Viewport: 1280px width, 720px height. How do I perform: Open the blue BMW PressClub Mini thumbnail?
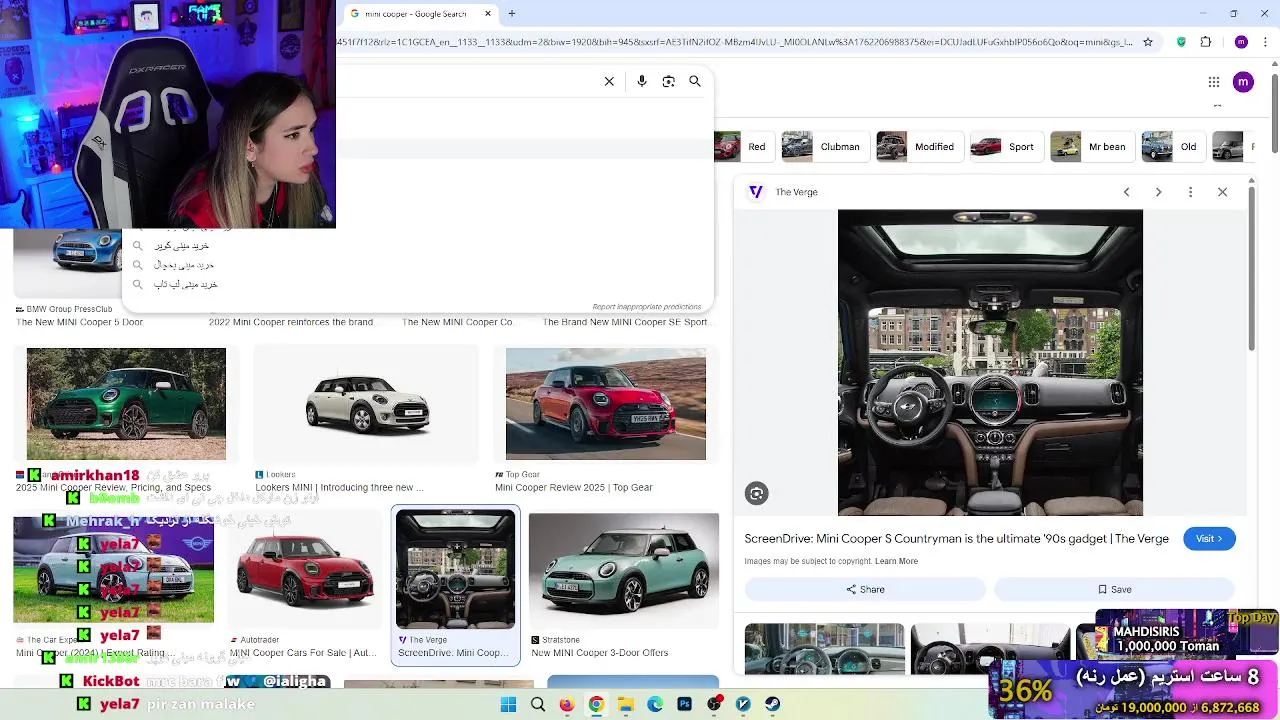(x=70, y=264)
